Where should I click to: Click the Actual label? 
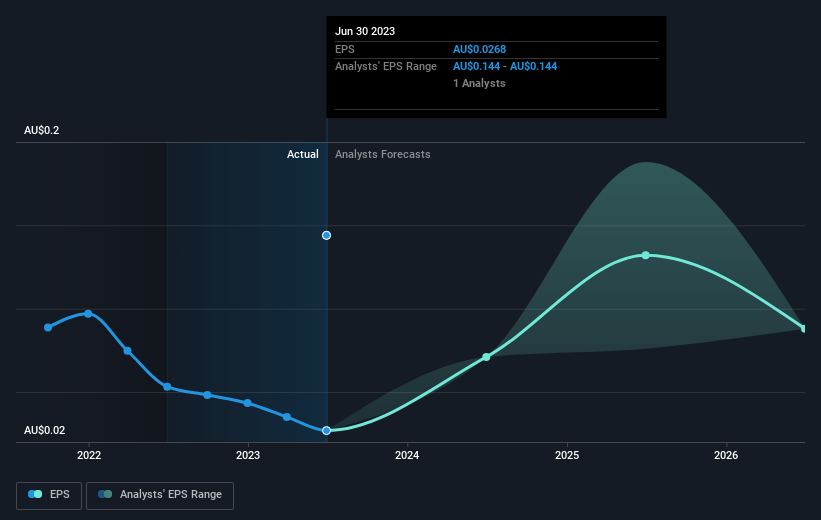[303, 154]
